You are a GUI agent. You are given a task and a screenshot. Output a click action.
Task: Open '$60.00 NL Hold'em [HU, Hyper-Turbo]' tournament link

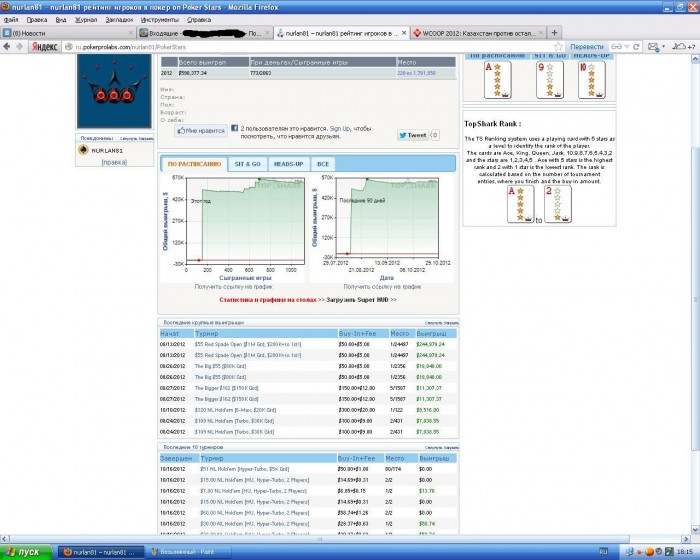coord(254,513)
